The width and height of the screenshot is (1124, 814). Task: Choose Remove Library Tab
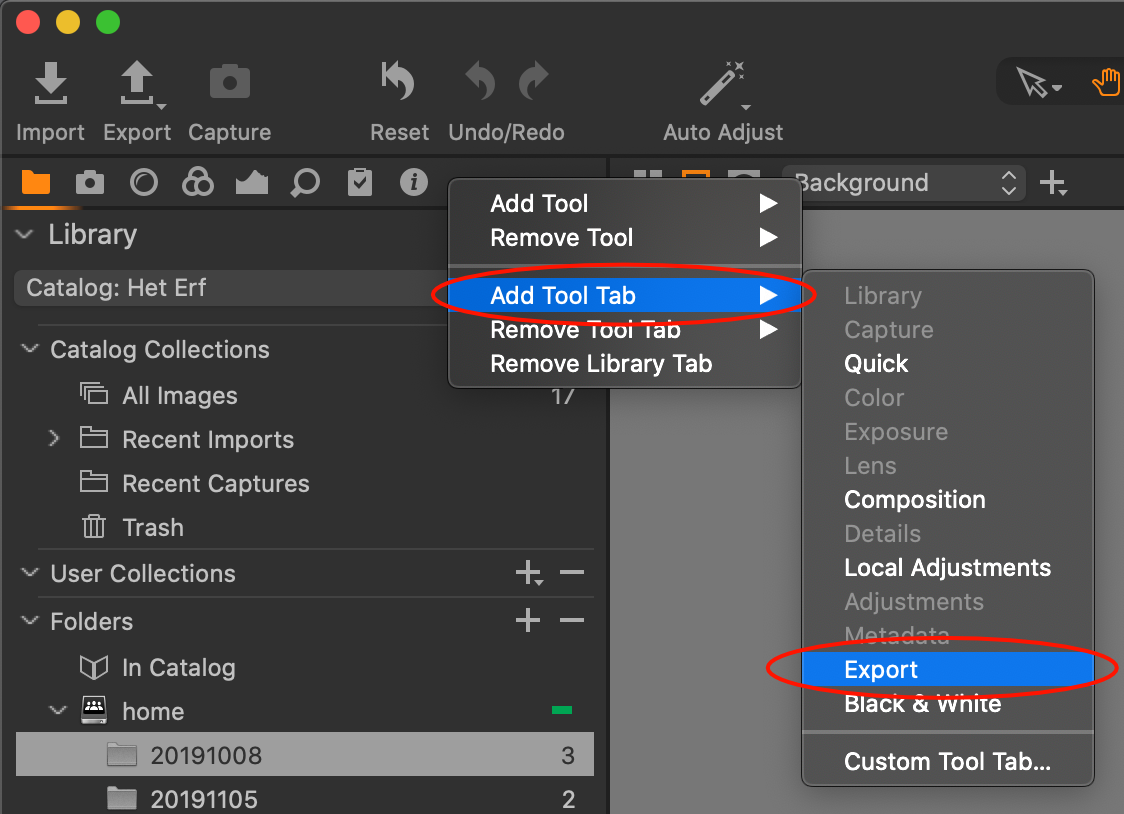pyautogui.click(x=624, y=363)
